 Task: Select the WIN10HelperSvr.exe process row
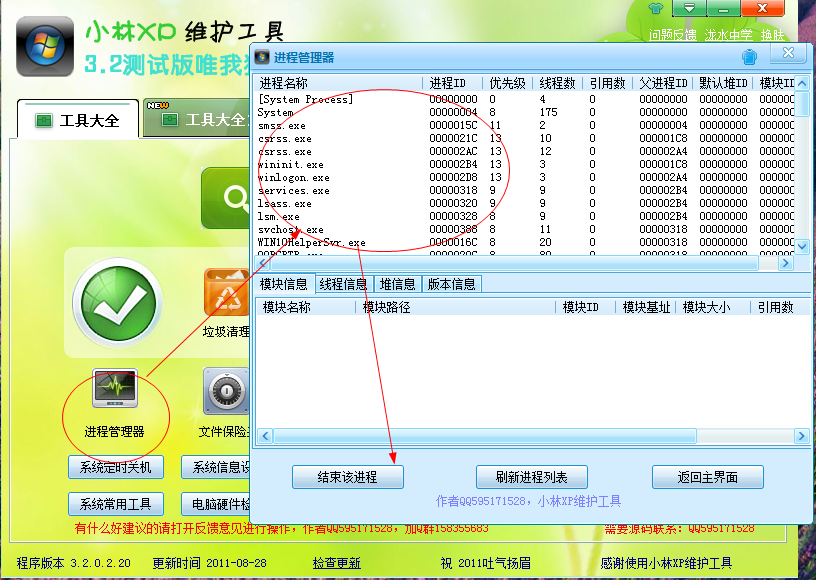click(x=525, y=242)
